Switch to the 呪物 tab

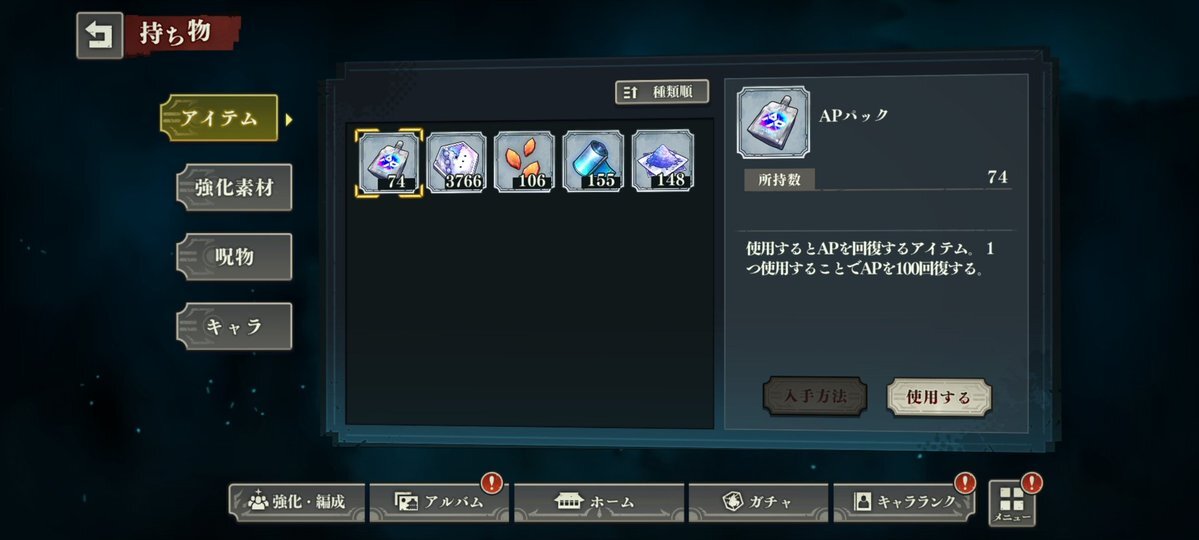[234, 257]
